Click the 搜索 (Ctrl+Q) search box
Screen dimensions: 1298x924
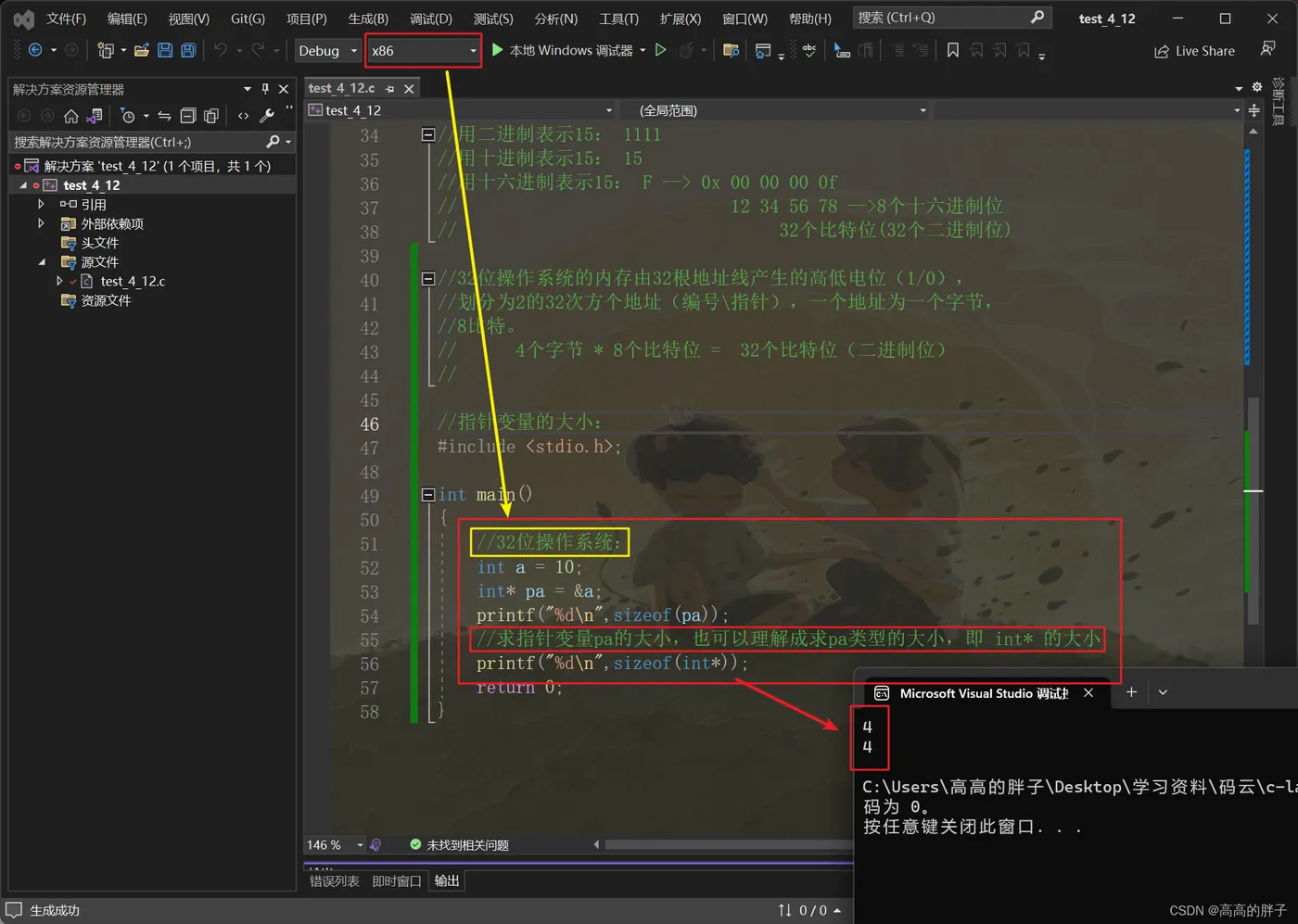coord(951,18)
